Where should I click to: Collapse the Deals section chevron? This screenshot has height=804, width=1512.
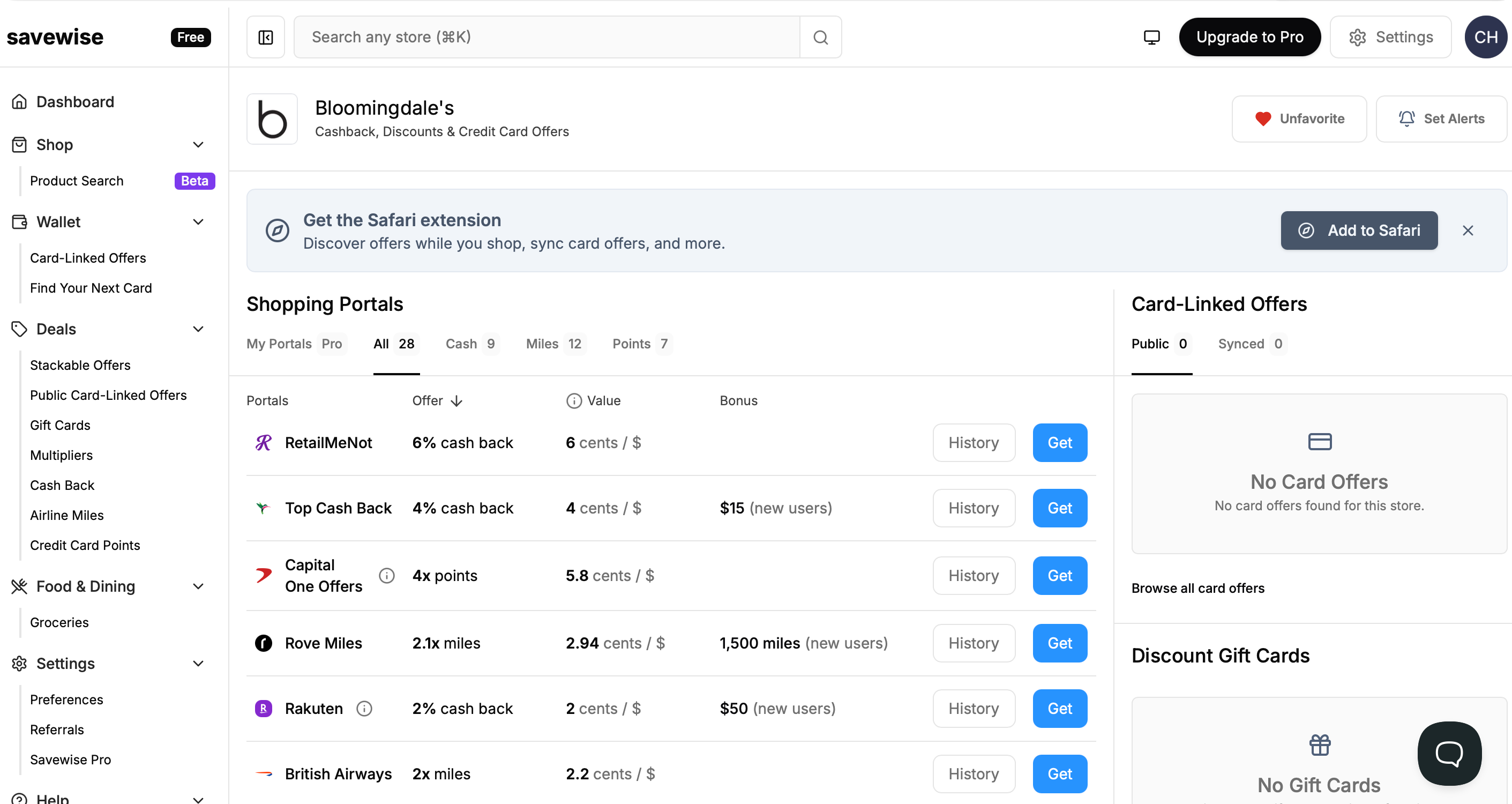pos(198,329)
